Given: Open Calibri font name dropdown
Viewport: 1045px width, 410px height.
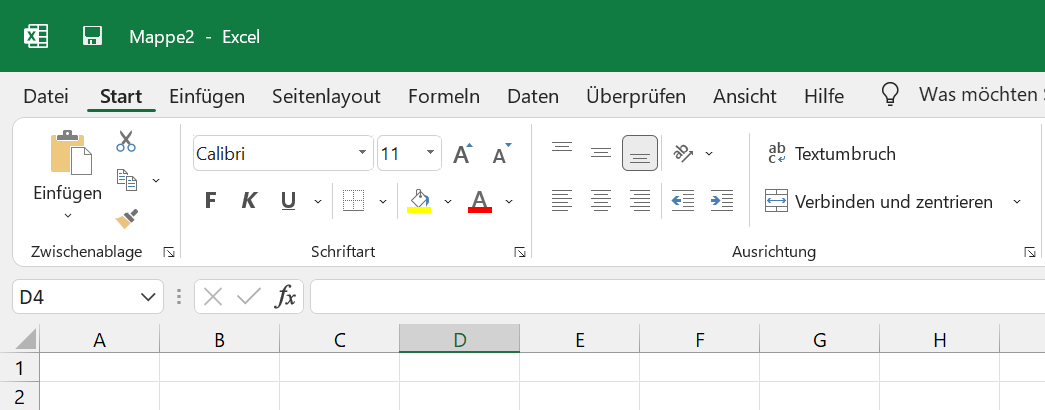Looking at the screenshot, I should point(363,153).
